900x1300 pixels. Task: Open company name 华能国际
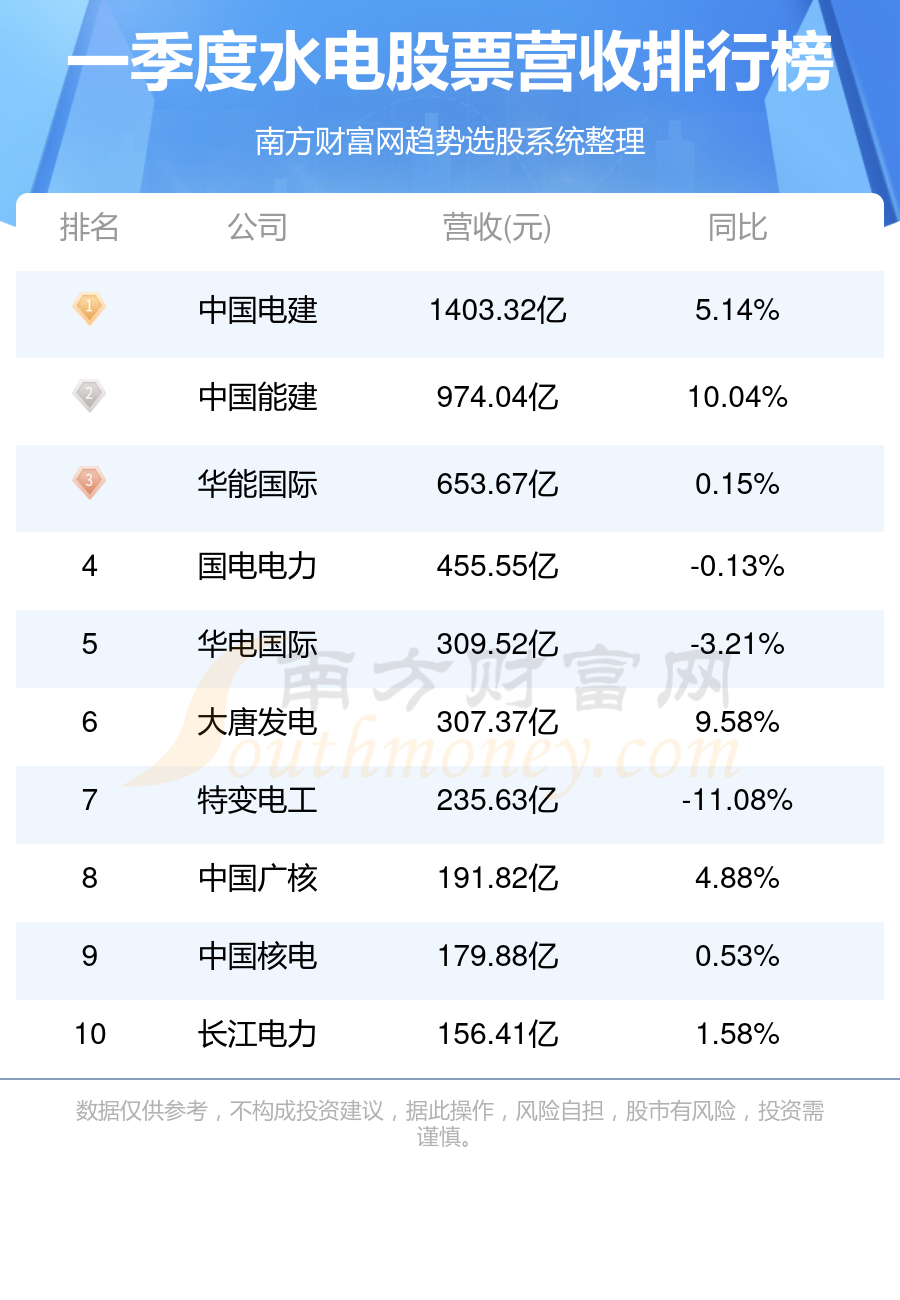pos(258,485)
